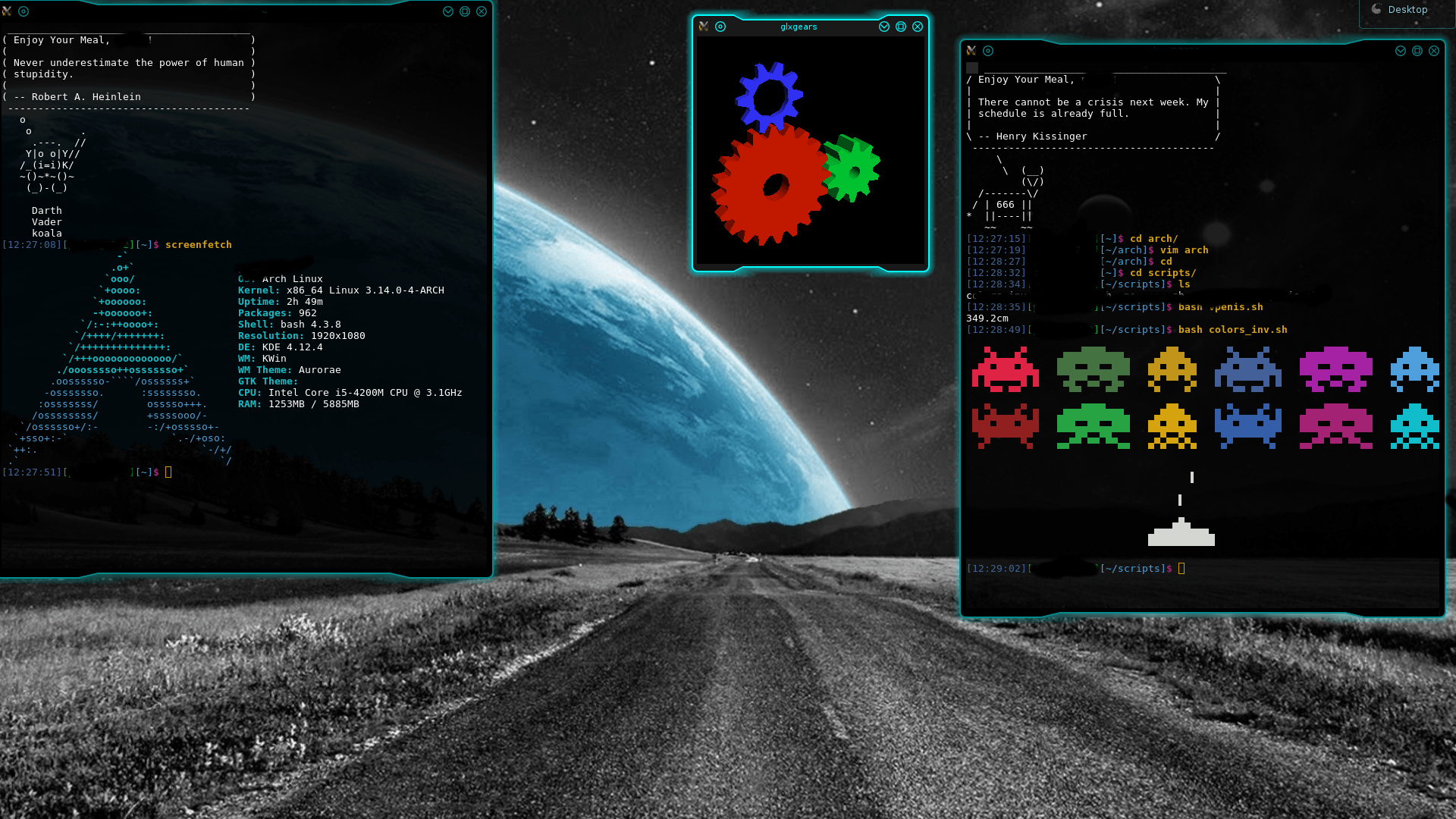Open the Desktop toolbox button
Image resolution: width=1456 pixels, height=819 pixels.
point(1407,10)
